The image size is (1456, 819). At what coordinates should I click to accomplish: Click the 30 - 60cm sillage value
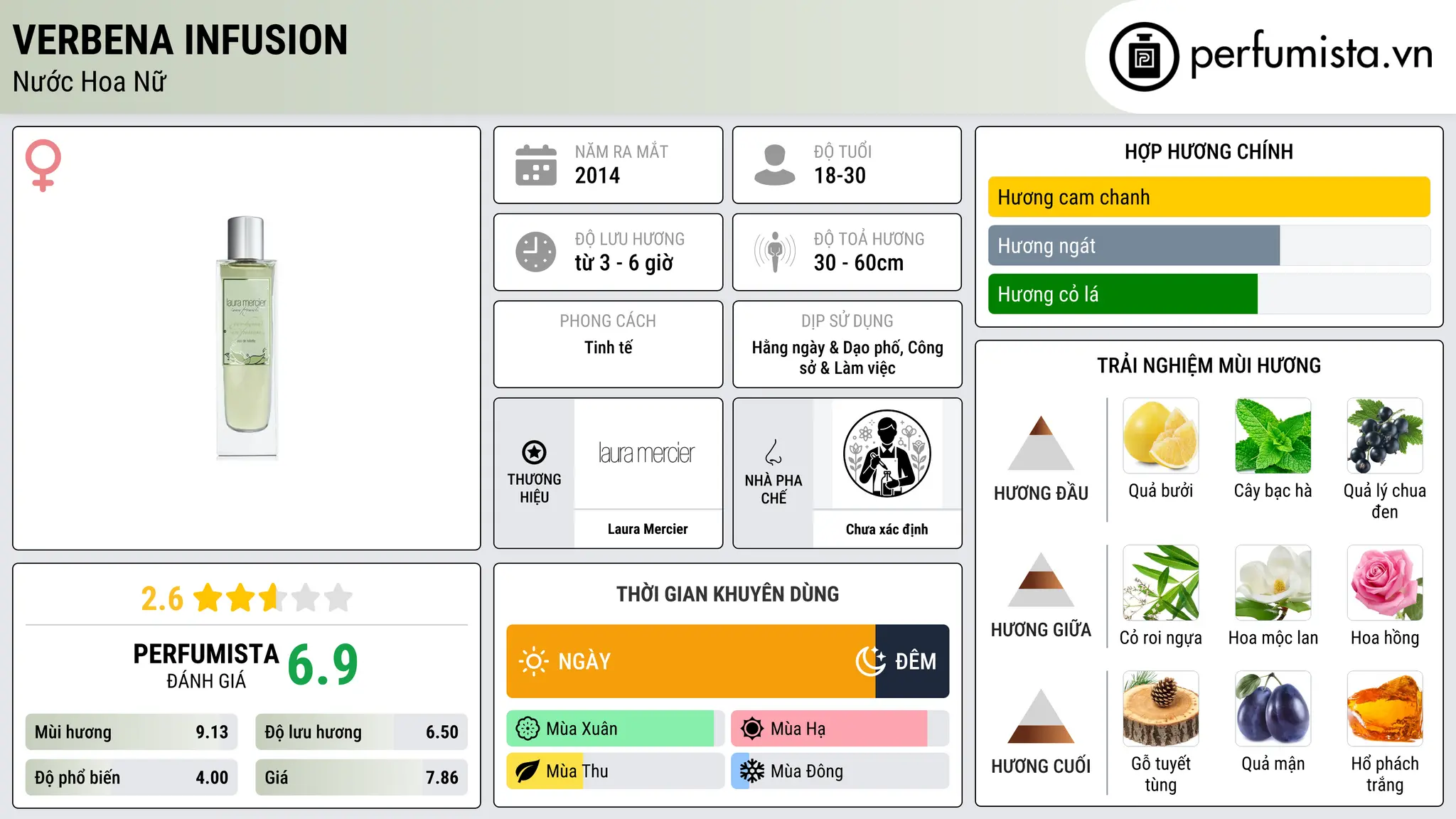point(859,263)
